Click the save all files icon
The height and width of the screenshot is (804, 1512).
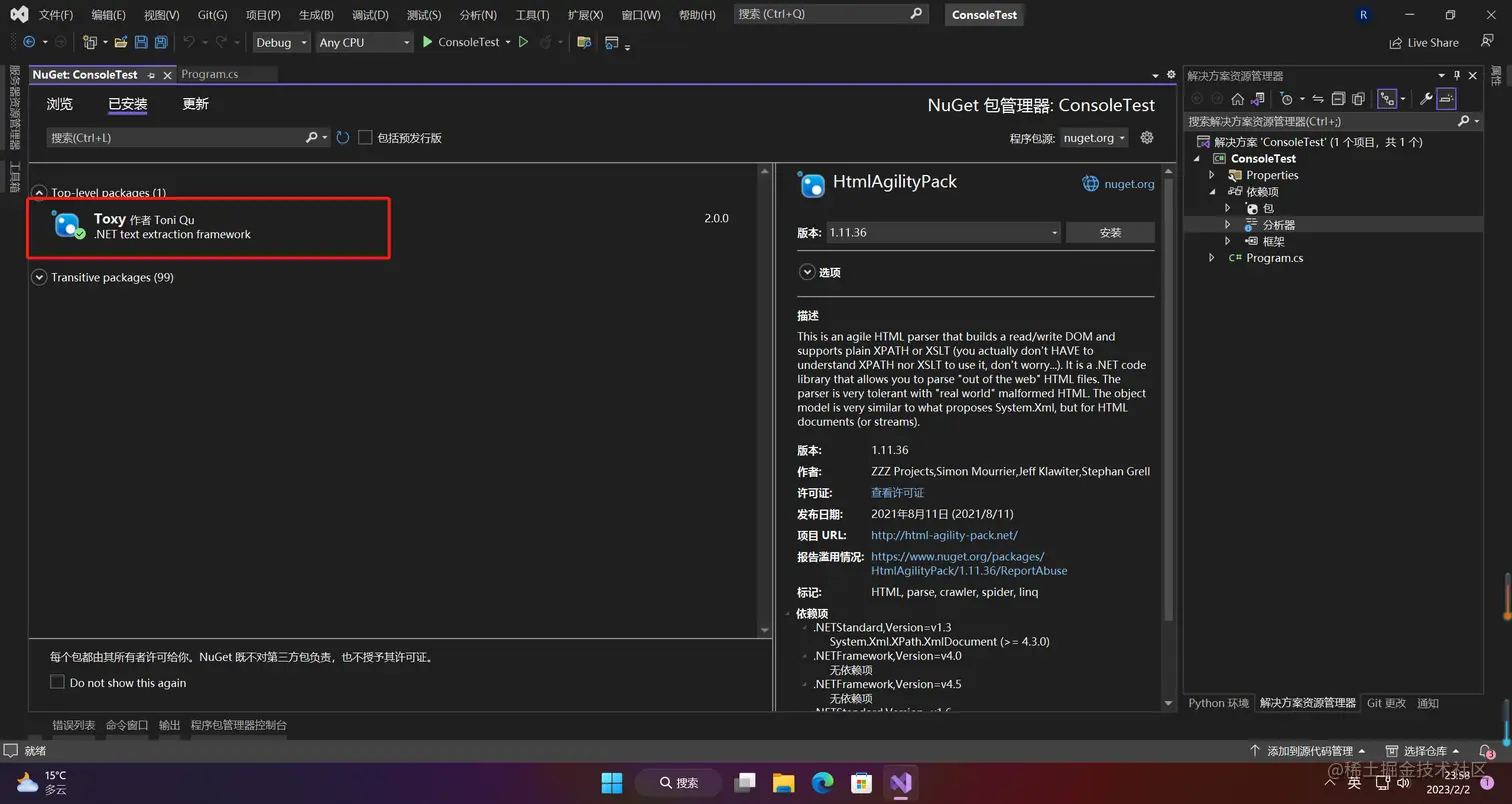coord(161,42)
